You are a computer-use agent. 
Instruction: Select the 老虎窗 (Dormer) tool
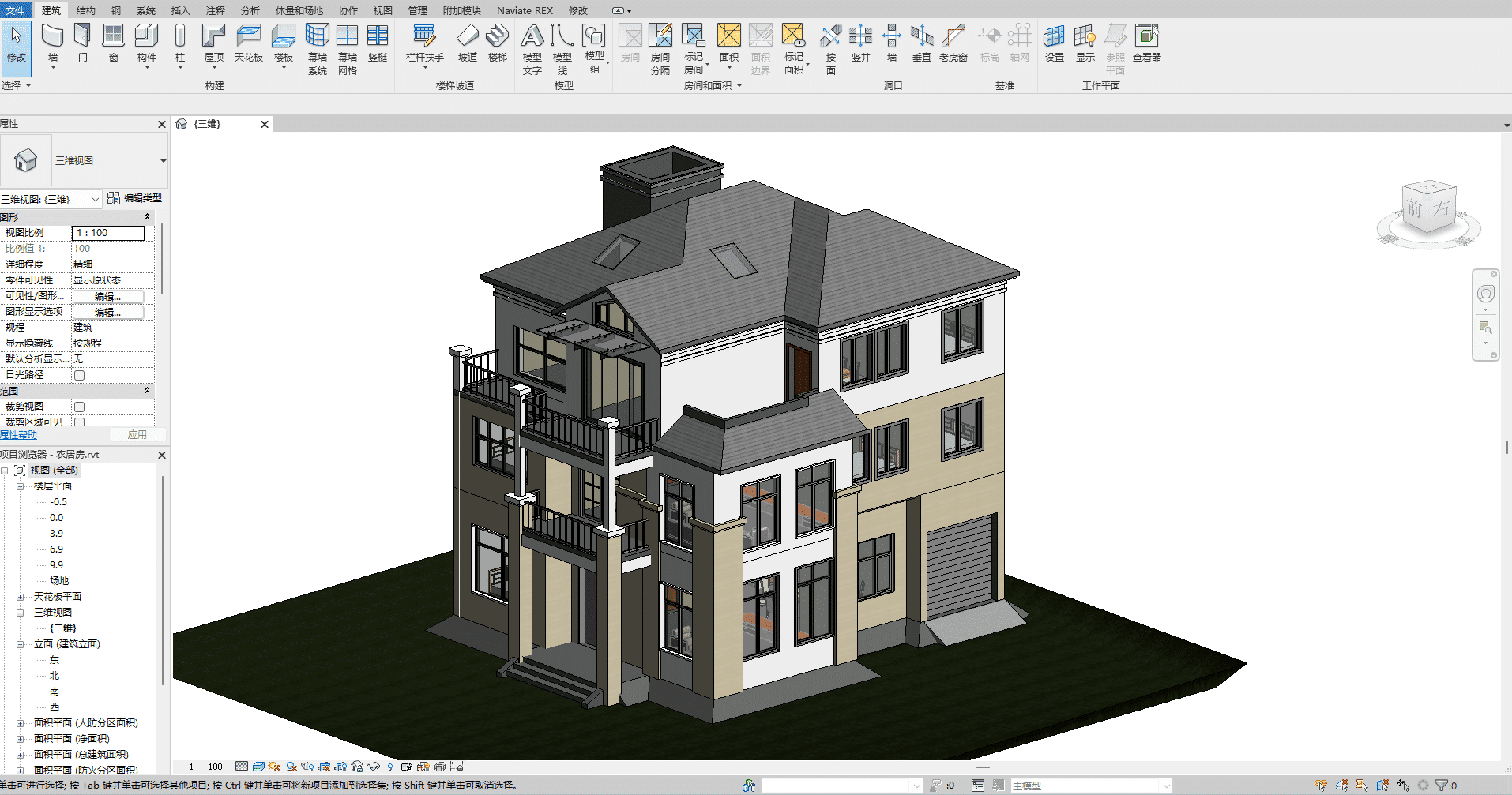(953, 43)
